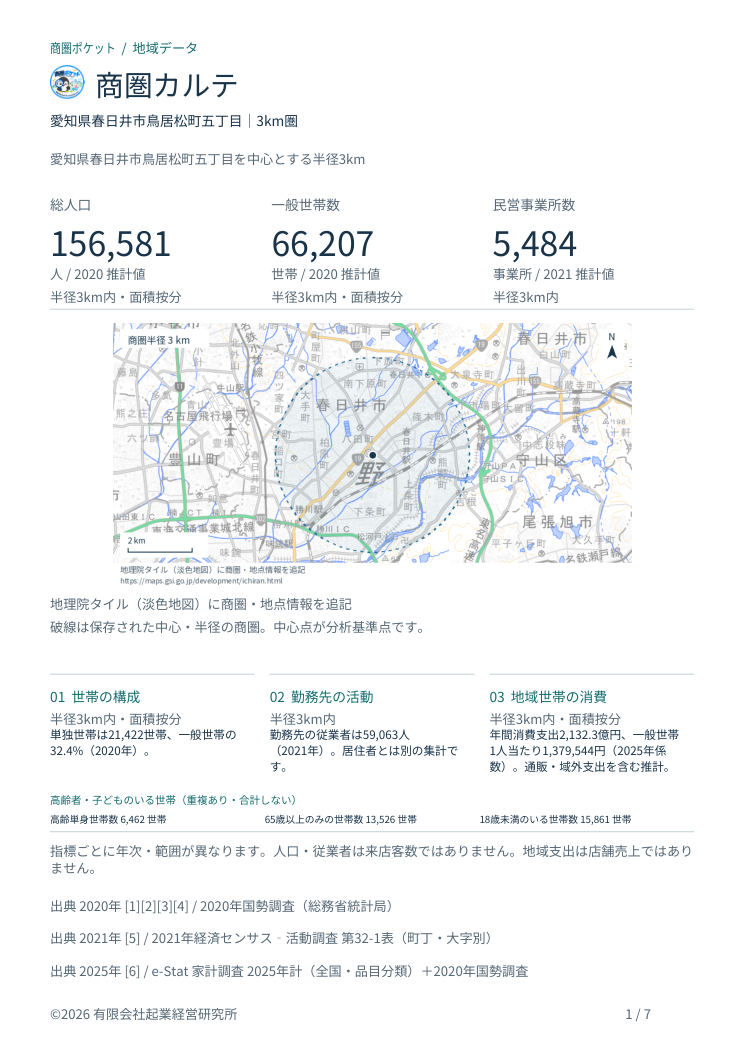Viewport: 745px width, 1053px height.
Task: Click the 出典 2025年 e-Stat 家計調査 source line
Action: [290, 971]
